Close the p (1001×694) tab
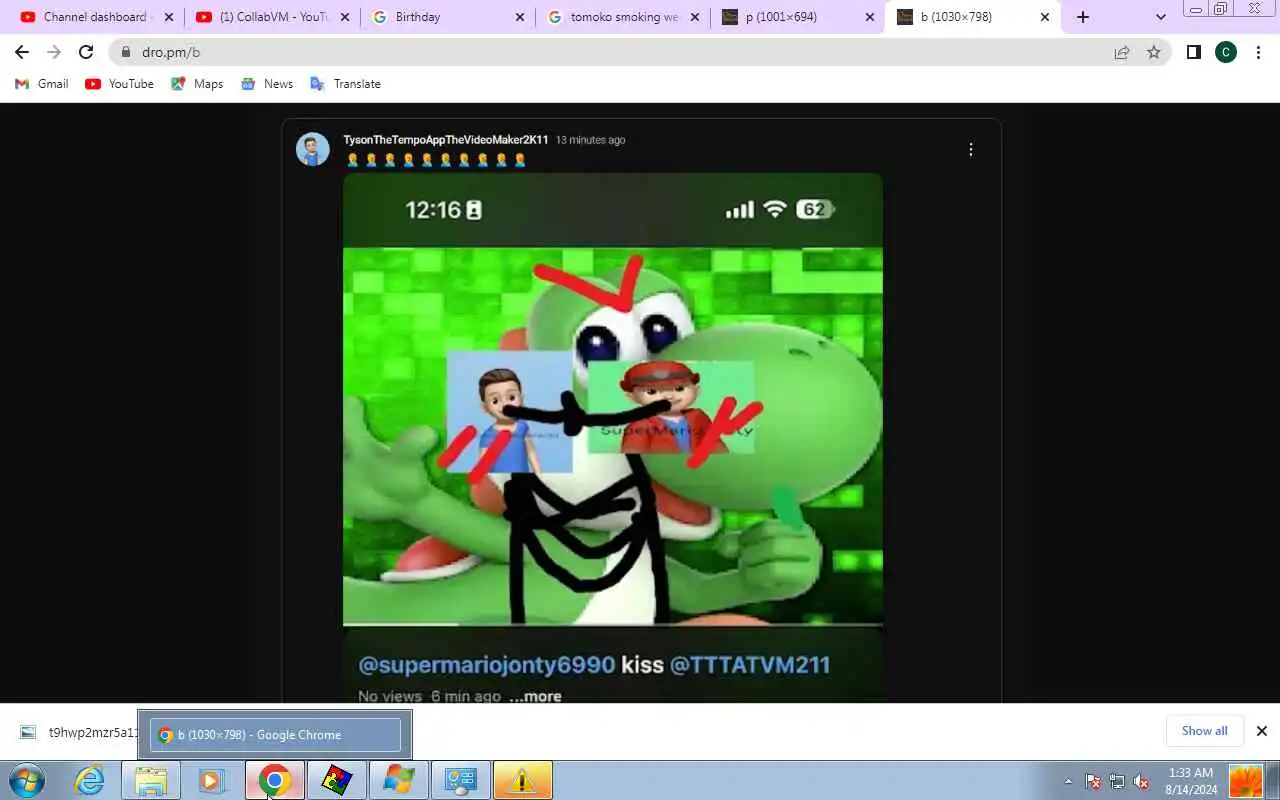1280x800 pixels. (x=870, y=17)
